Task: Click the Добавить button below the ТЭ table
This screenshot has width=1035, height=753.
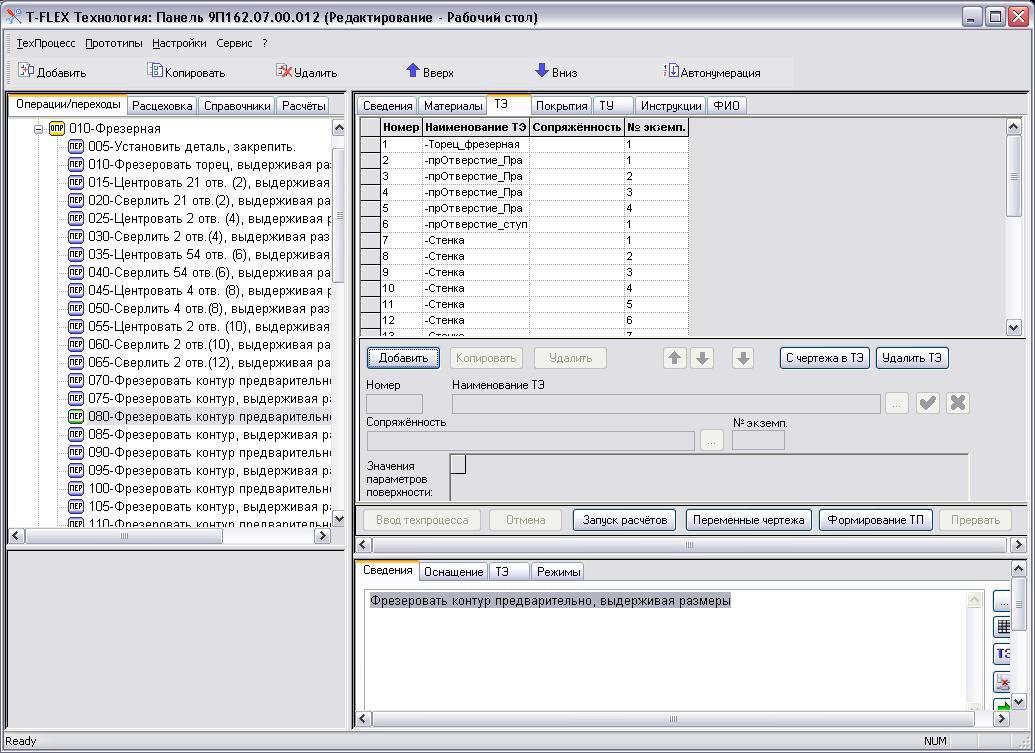Action: point(403,358)
